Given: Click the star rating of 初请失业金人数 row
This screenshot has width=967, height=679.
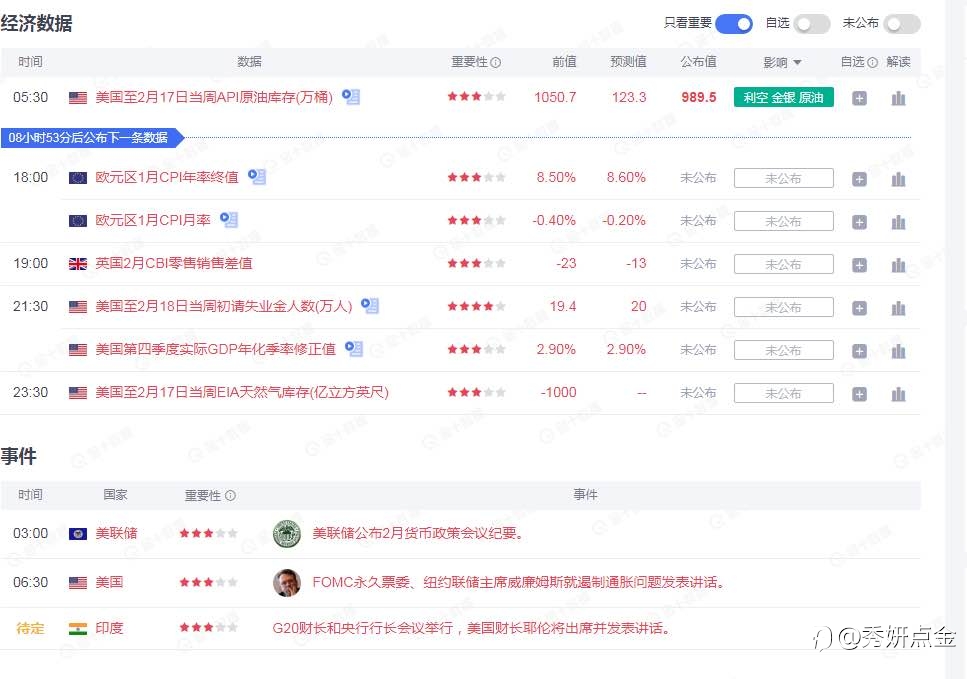Looking at the screenshot, I should [477, 306].
